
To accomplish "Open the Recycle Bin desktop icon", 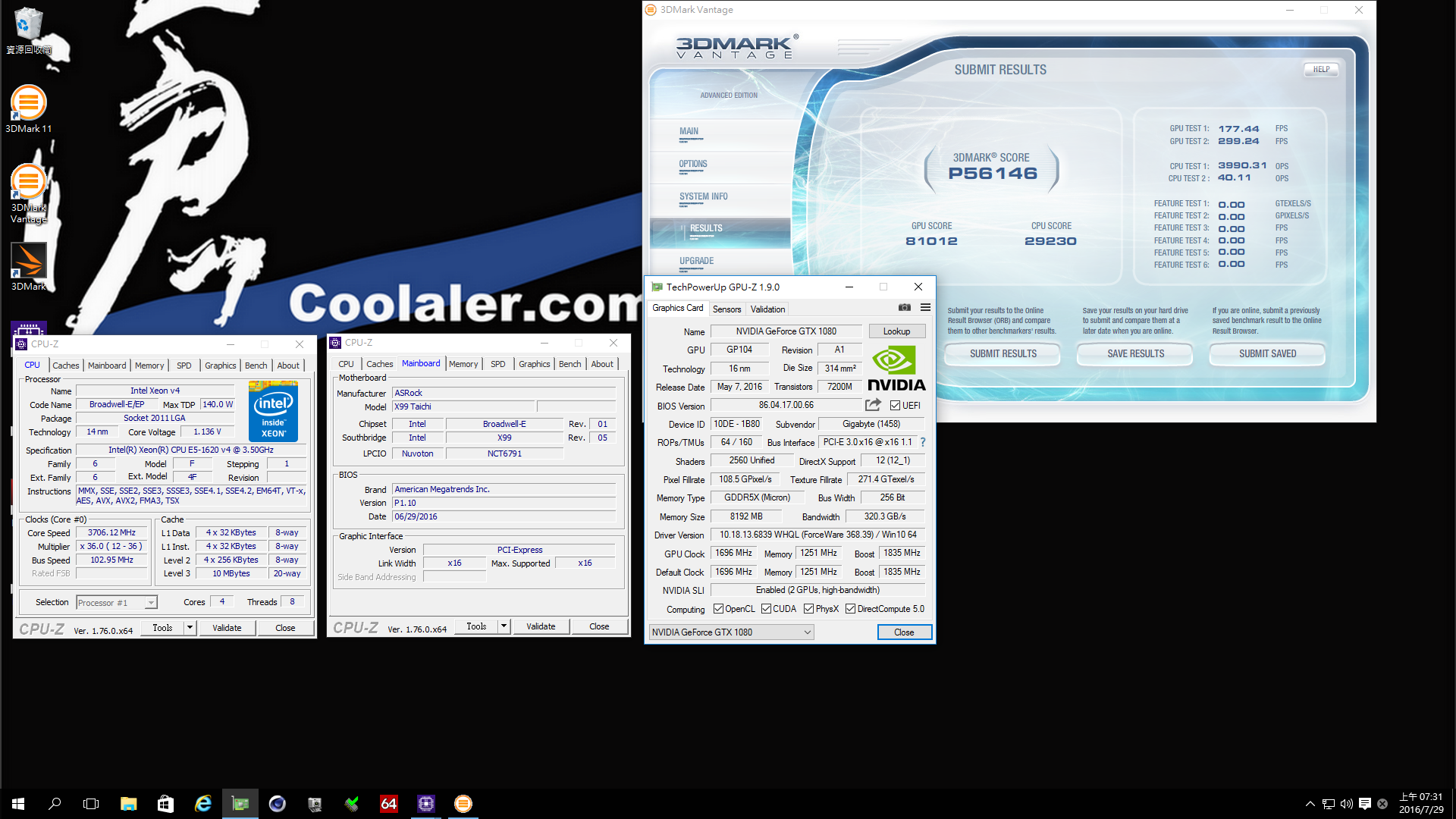I will tap(29, 30).
